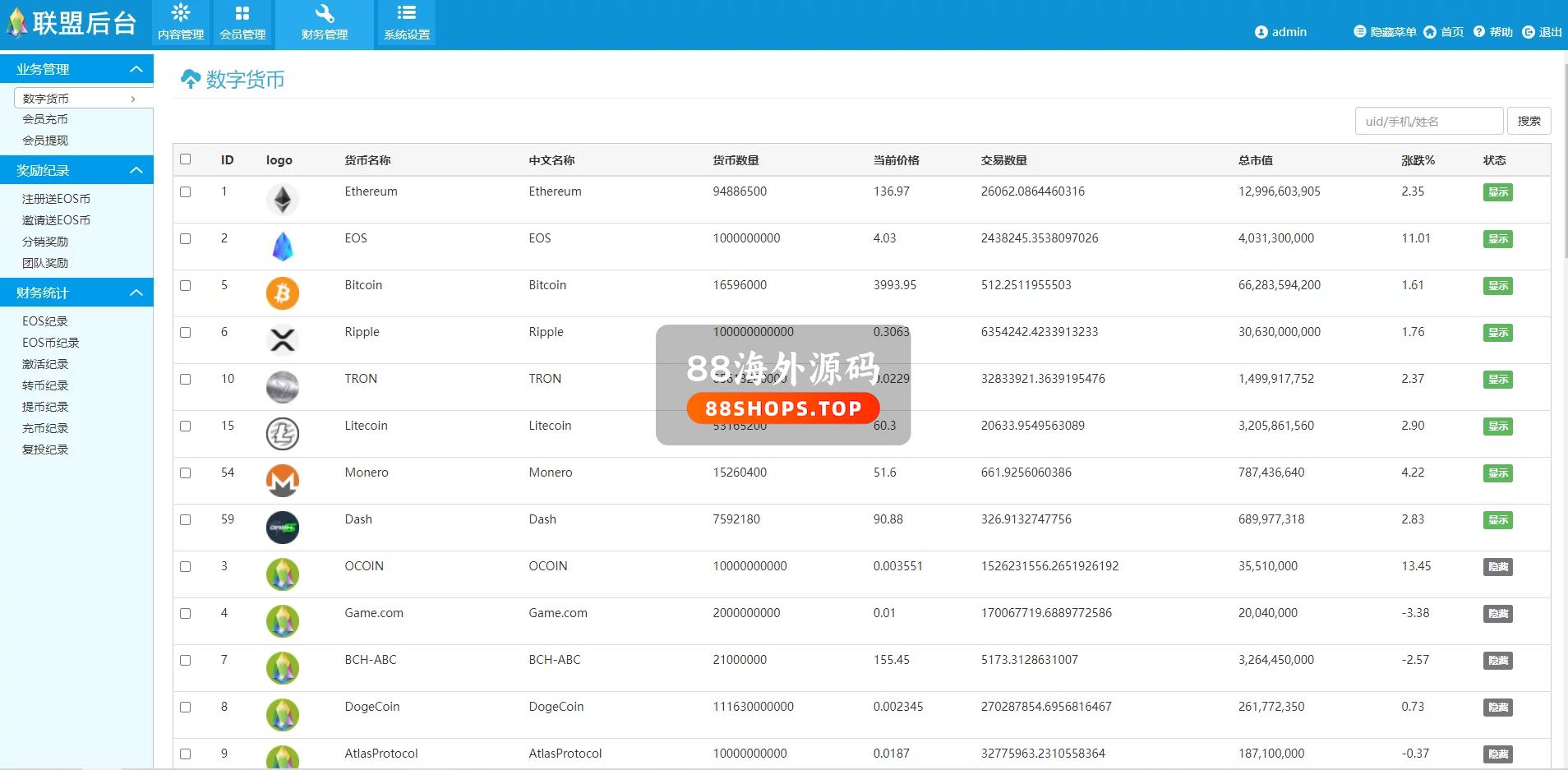
Task: Select the checkbox for the Ripple row
Action: 186,332
